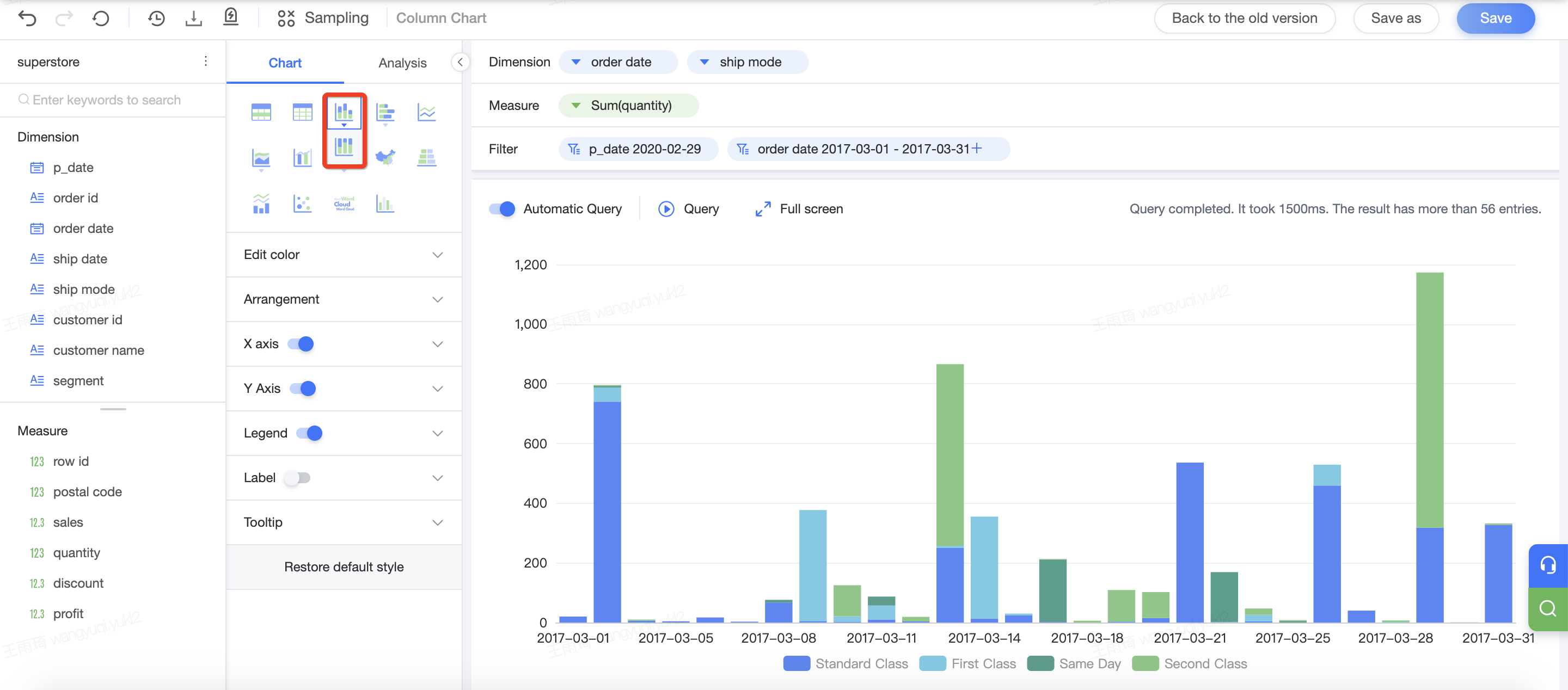Click the Save as button
1568x690 pixels.
pyautogui.click(x=1396, y=19)
